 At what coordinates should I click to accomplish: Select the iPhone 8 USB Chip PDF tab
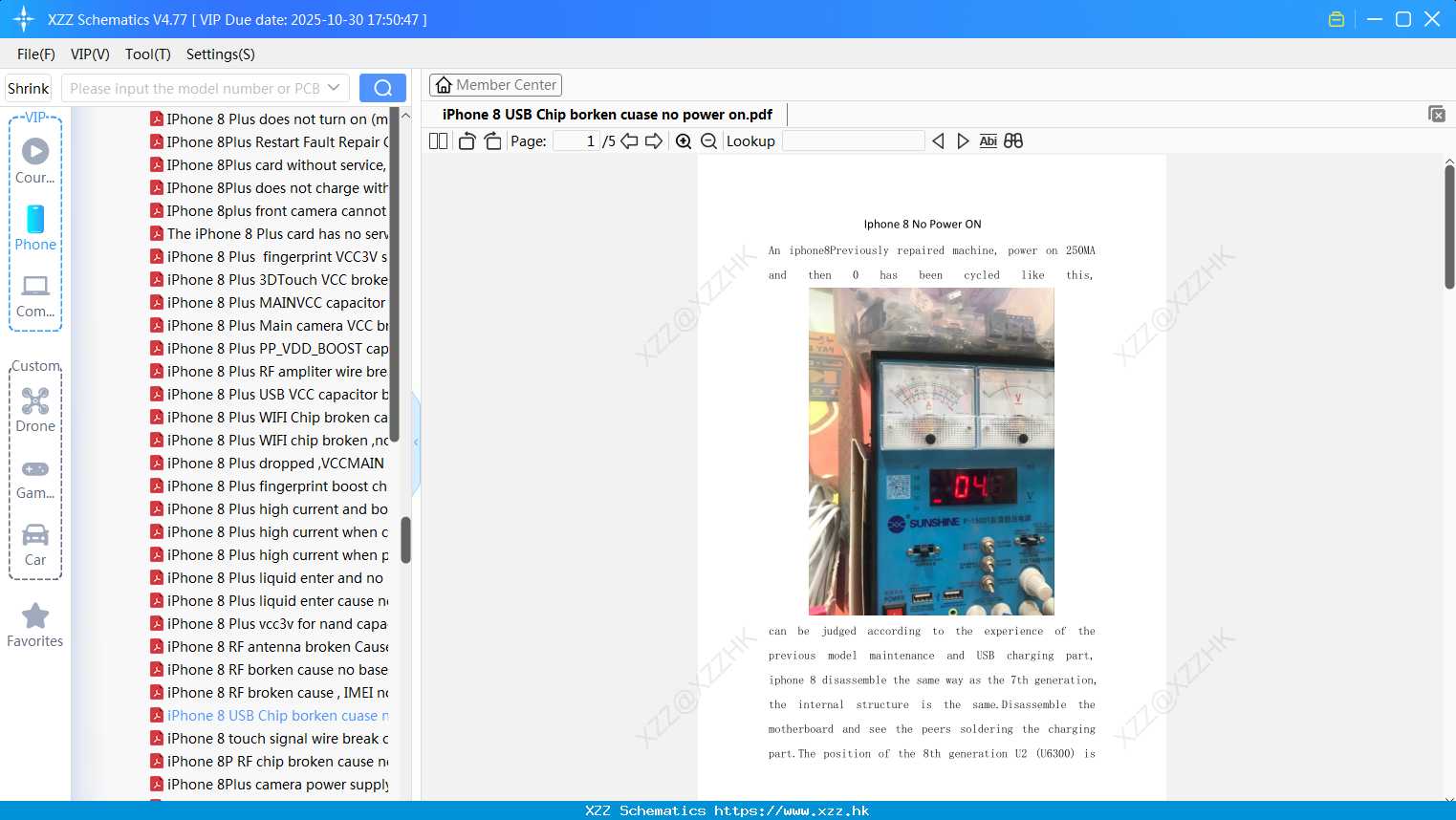click(x=607, y=114)
